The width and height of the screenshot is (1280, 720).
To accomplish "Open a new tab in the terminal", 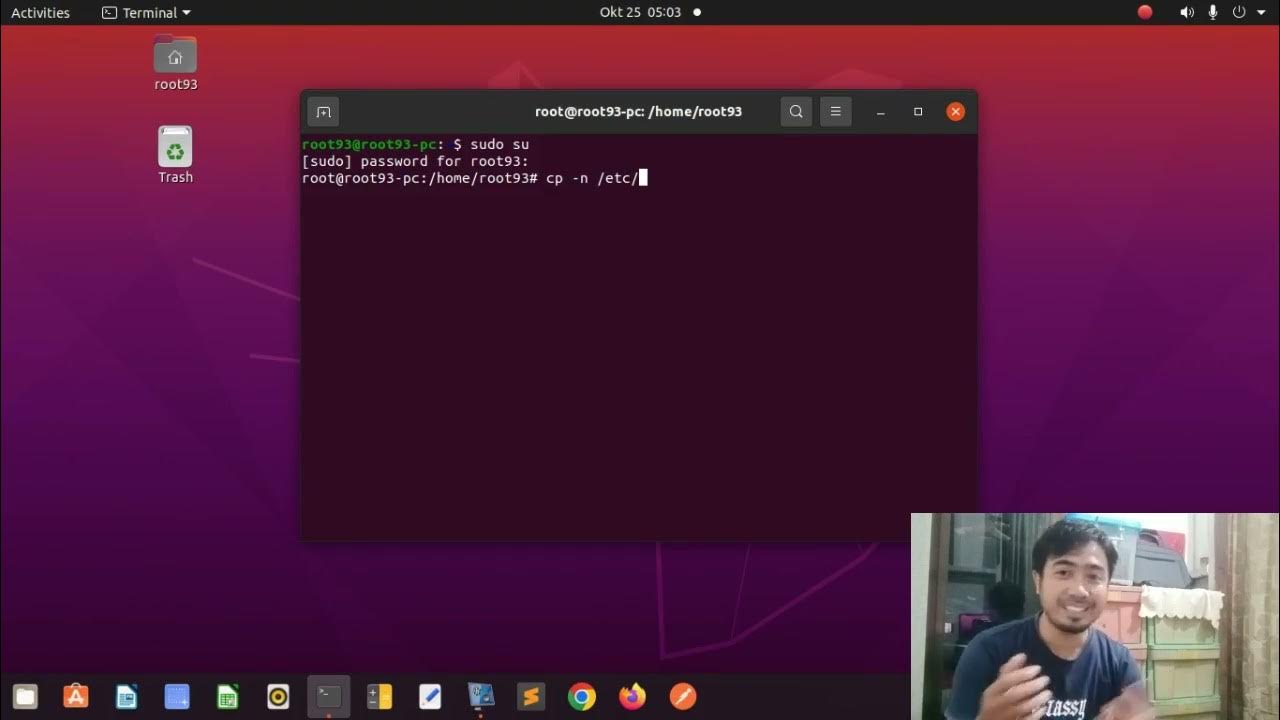I will point(323,112).
